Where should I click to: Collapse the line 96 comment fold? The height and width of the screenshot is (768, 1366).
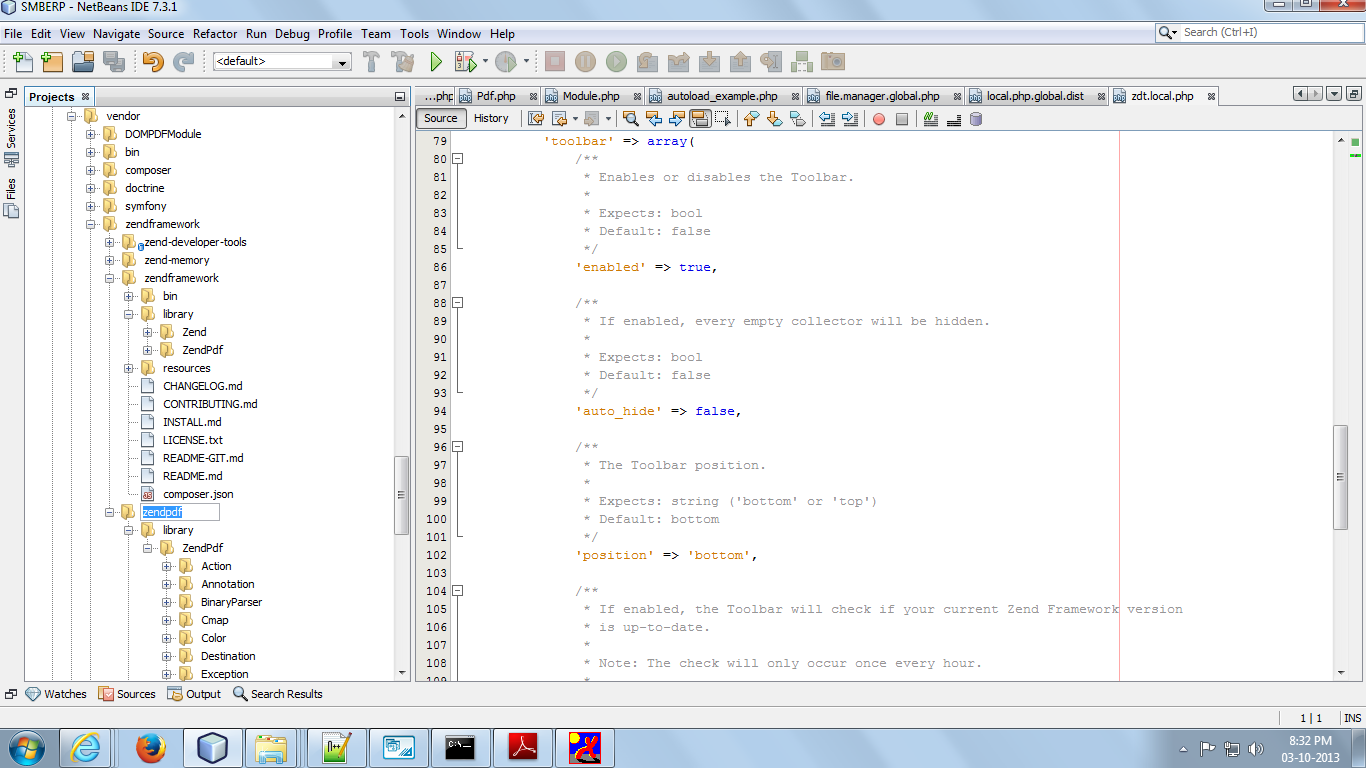458,447
